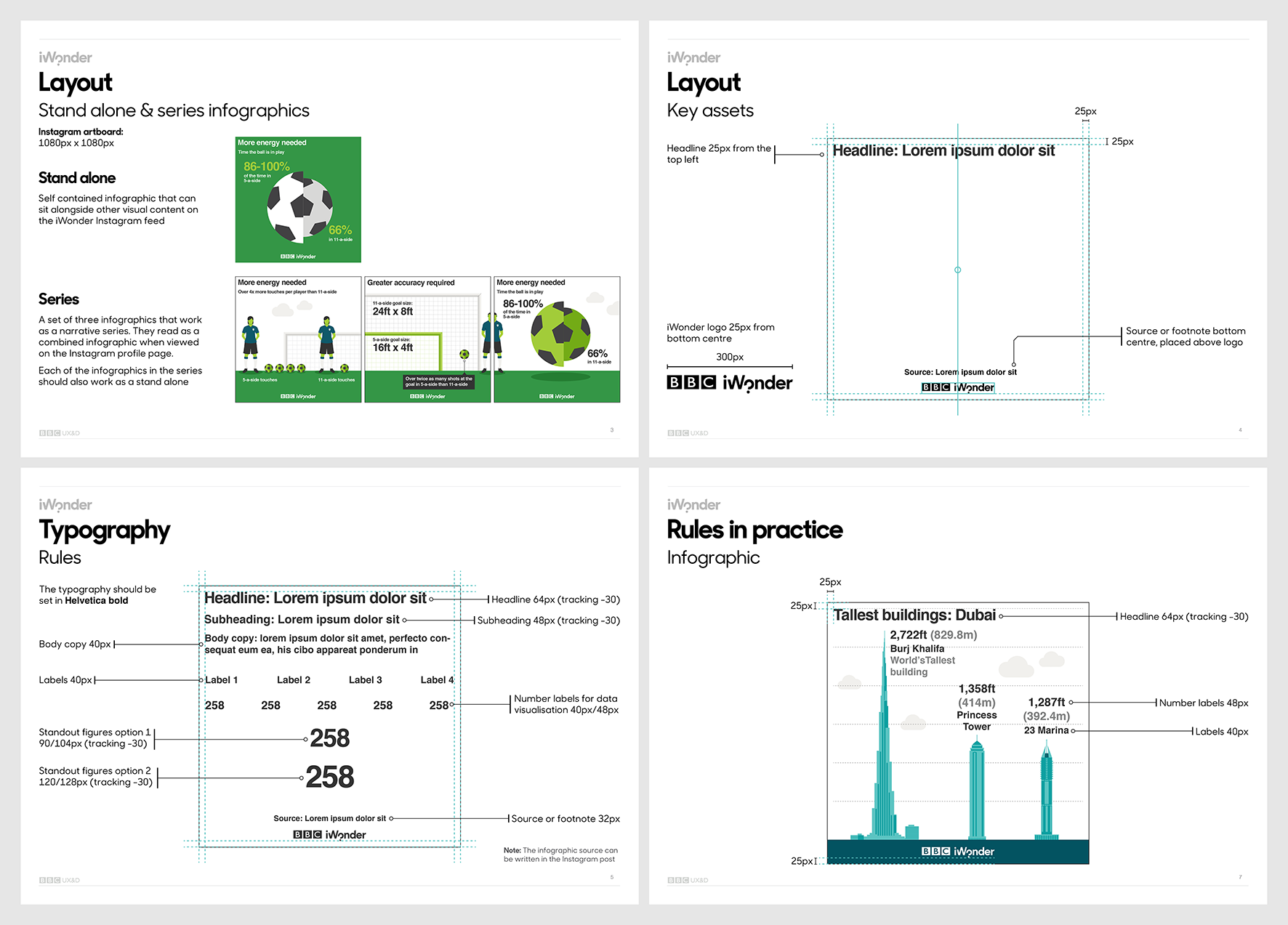The image size is (1288, 925).
Task: Click the 'Series' section heading
Action: pos(59,299)
